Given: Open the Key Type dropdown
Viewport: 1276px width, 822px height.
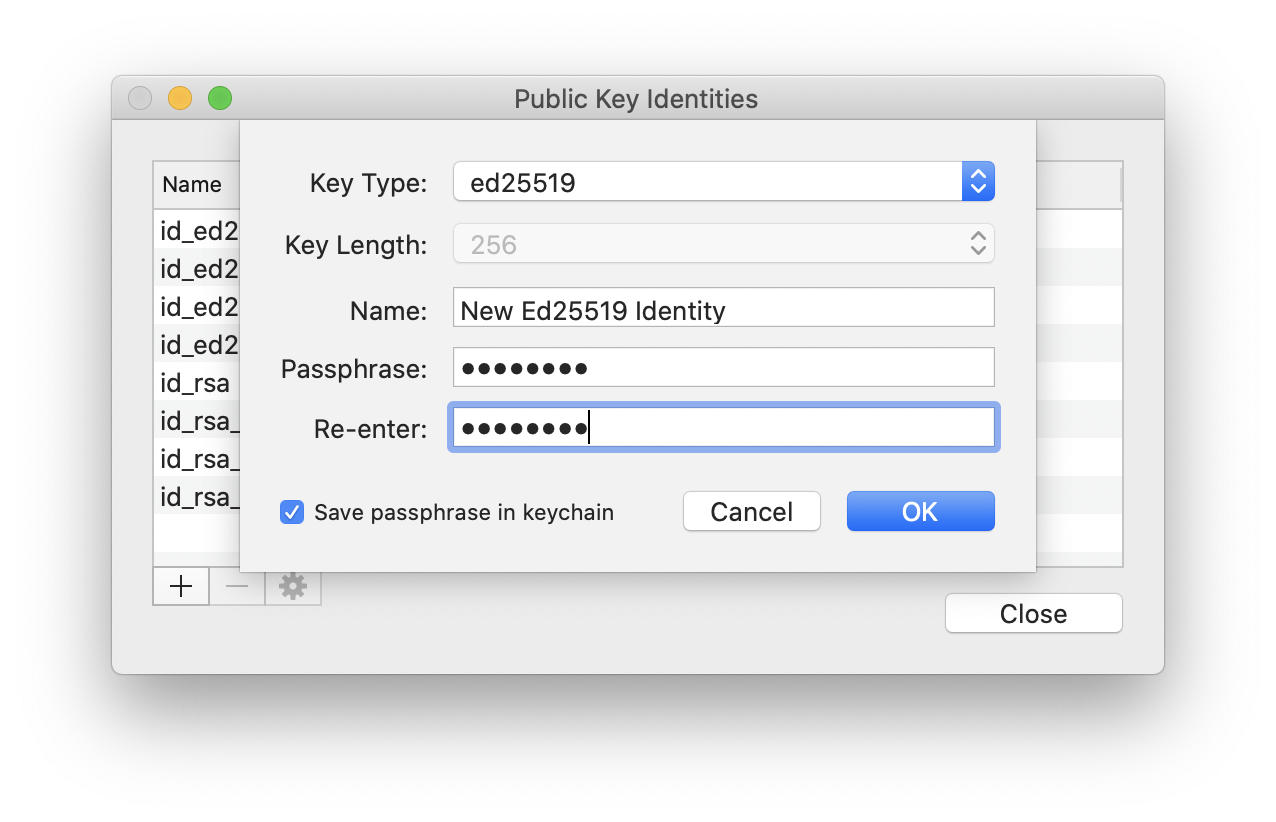Looking at the screenshot, I should [x=723, y=183].
